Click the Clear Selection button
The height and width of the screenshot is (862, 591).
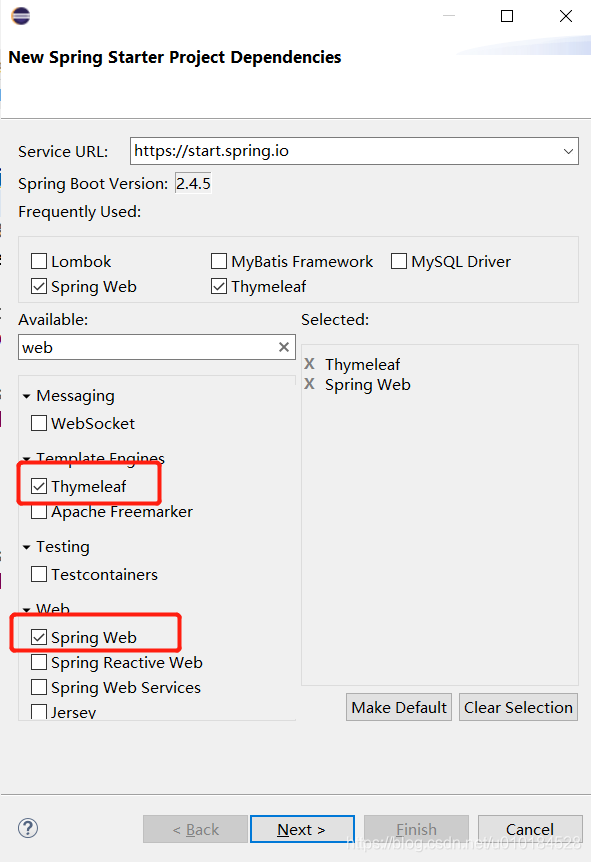pyautogui.click(x=518, y=707)
